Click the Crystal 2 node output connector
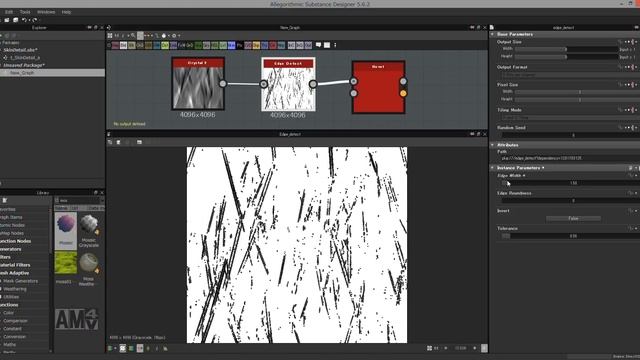The height and width of the screenshot is (360, 640). coord(222,84)
